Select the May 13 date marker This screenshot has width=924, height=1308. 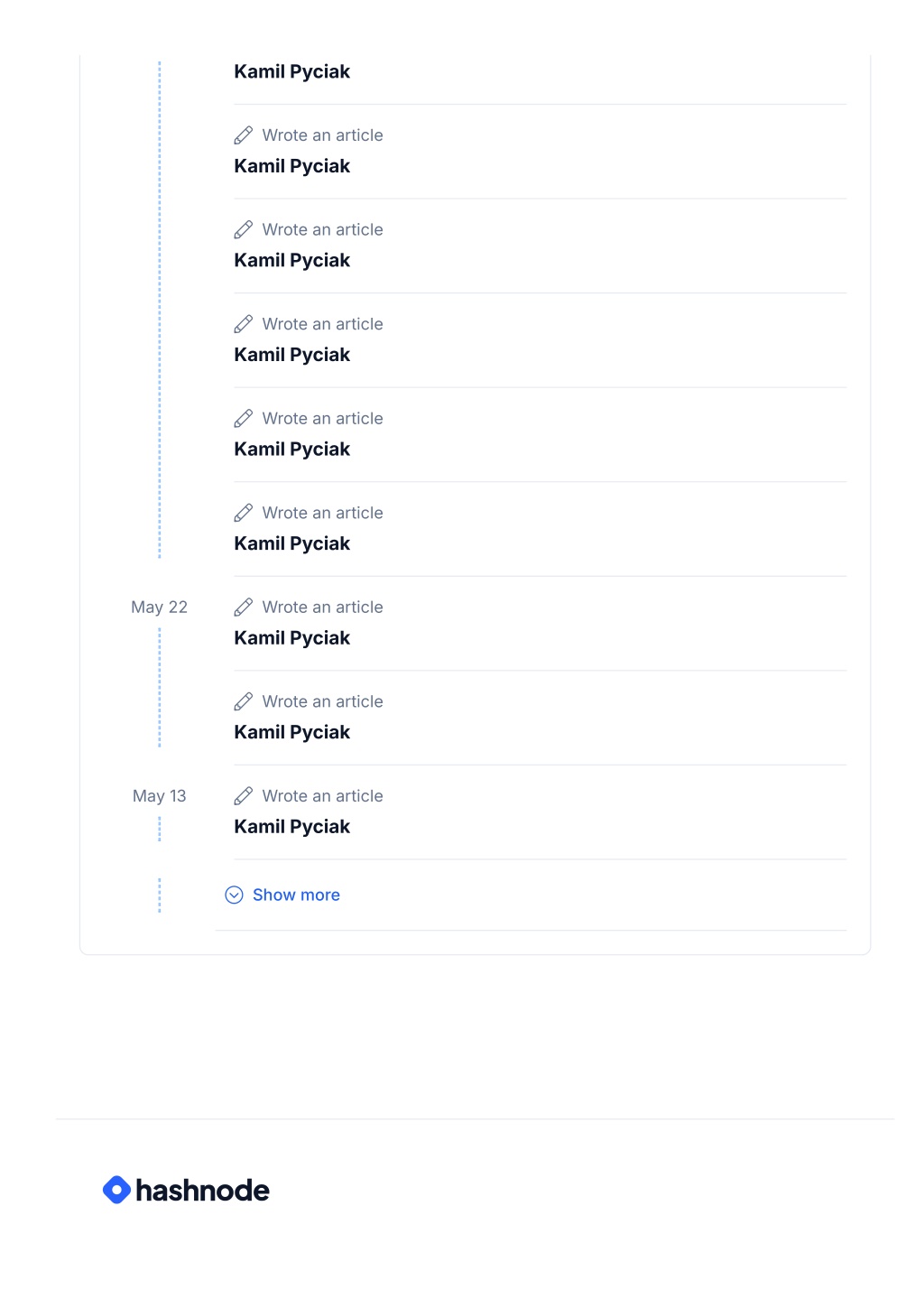coord(159,796)
